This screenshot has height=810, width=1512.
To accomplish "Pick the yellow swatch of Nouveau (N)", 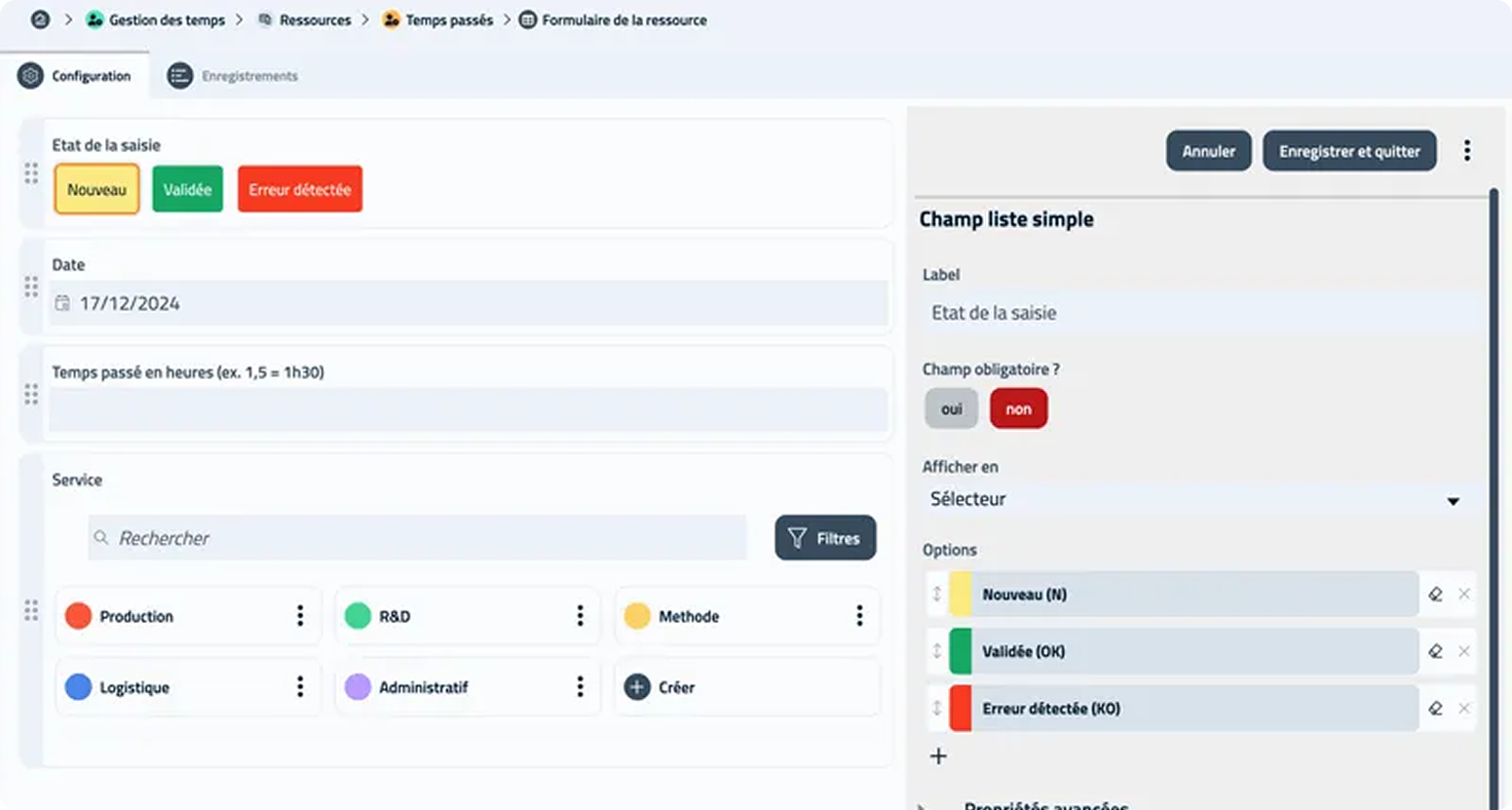I will pyautogui.click(x=961, y=594).
